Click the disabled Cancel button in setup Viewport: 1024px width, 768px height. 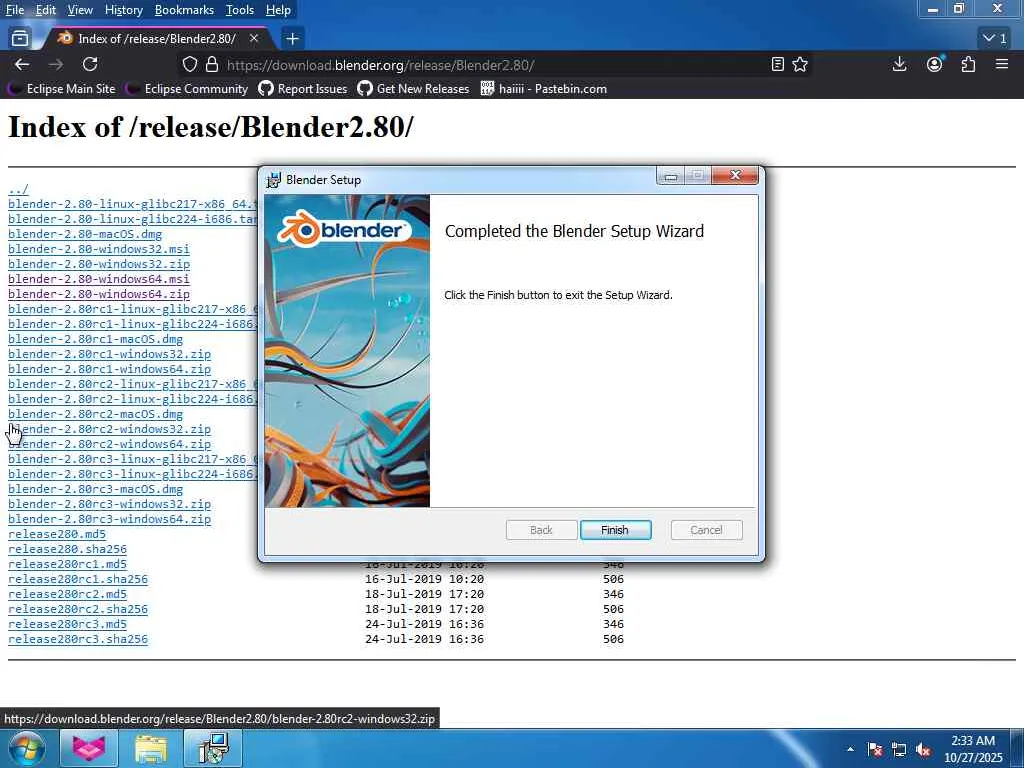pos(706,530)
